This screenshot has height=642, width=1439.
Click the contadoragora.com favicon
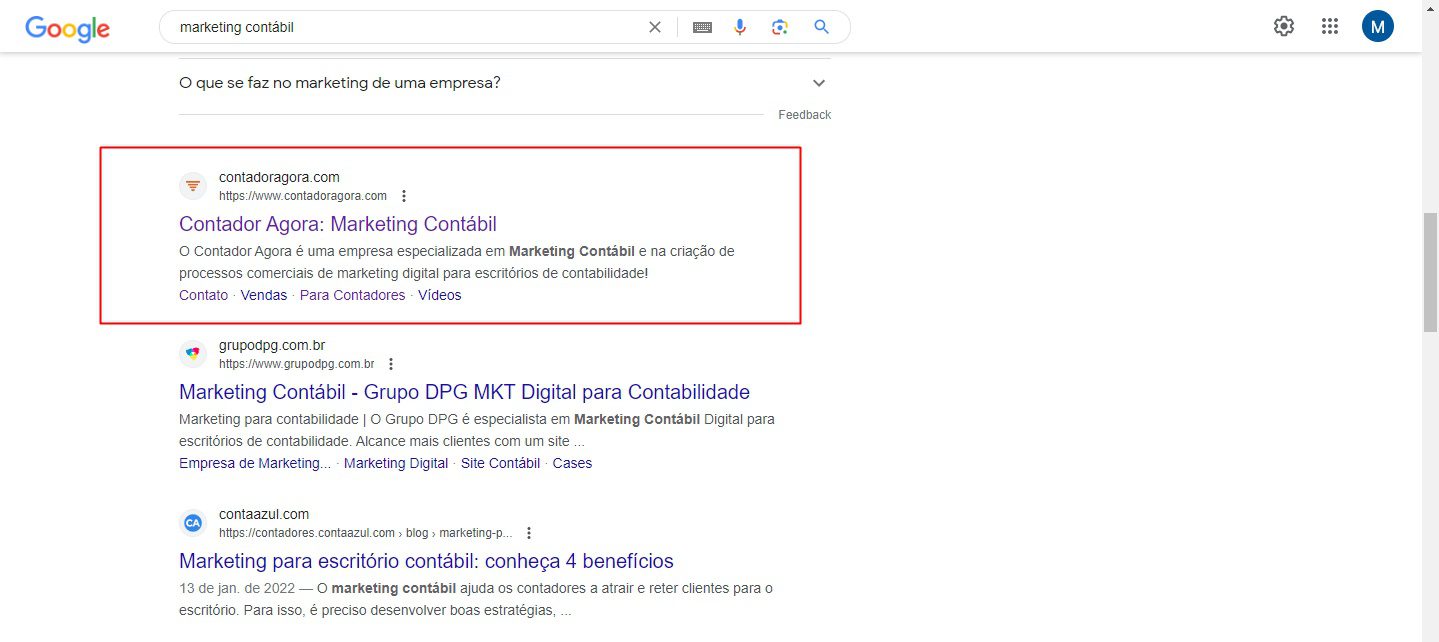[x=193, y=186]
